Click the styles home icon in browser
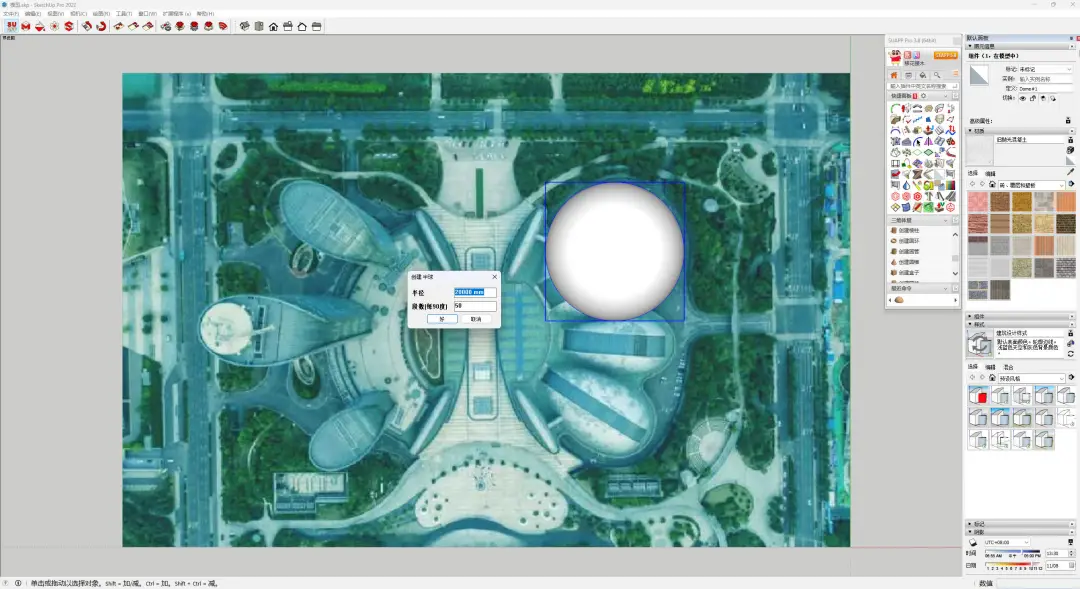 click(x=992, y=379)
